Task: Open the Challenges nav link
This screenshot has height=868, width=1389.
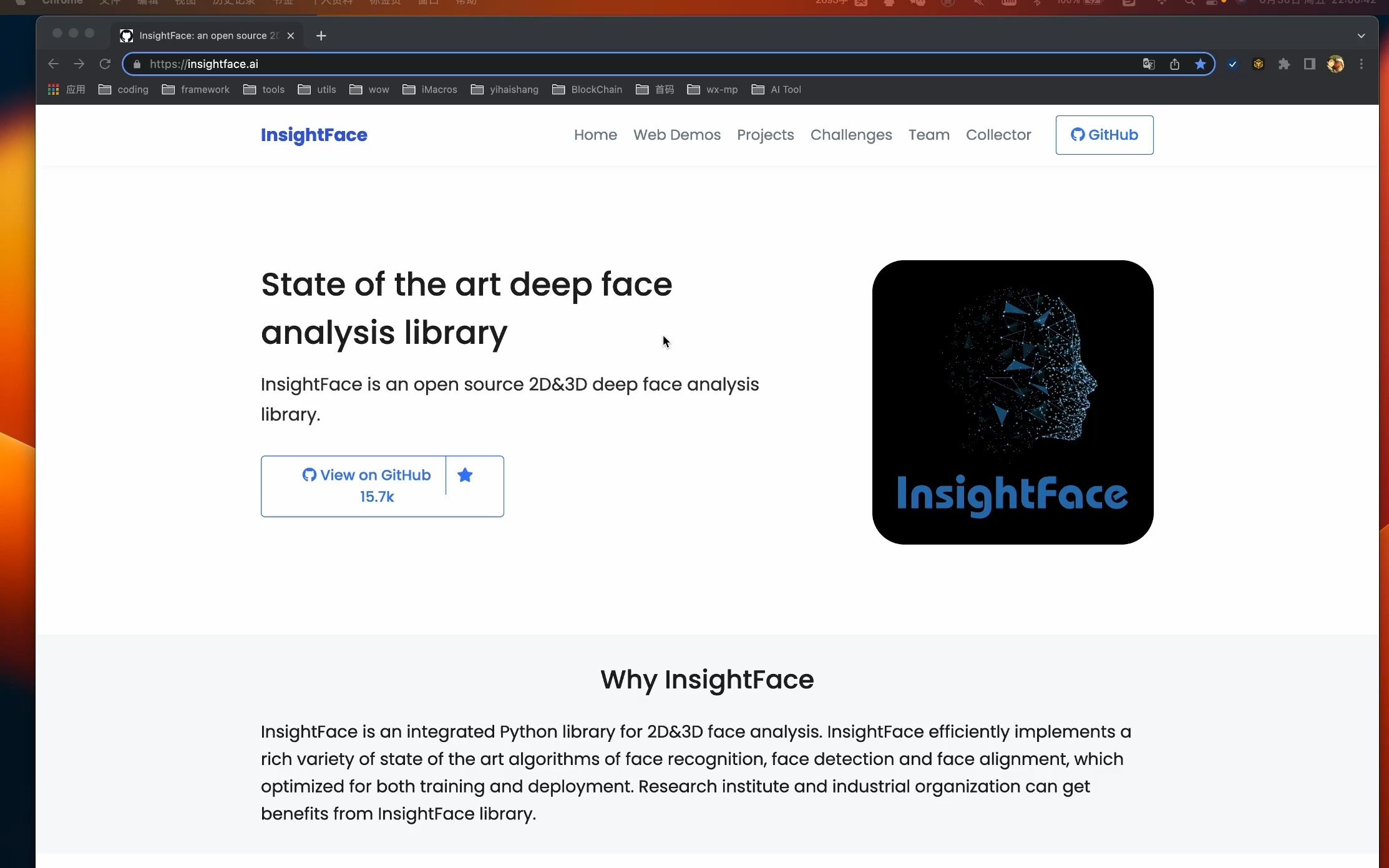Action: 851,135
